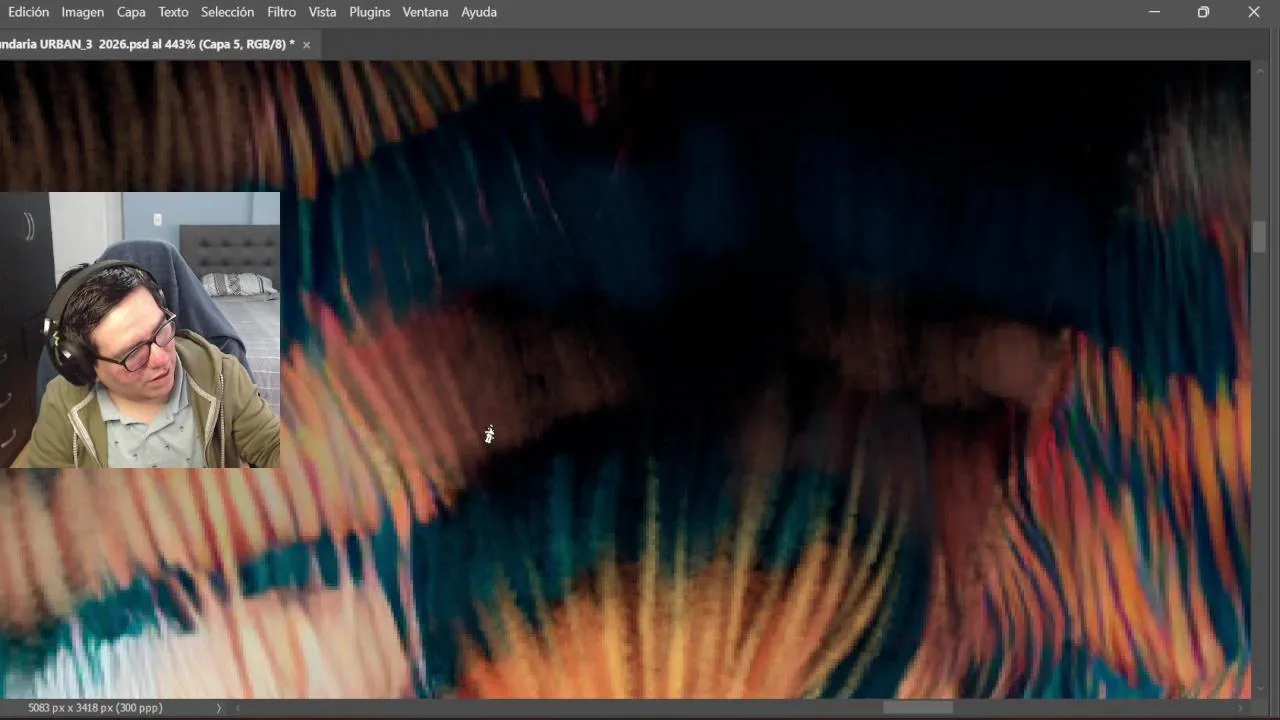Expand the status bar info arrow
Image resolution: width=1280 pixels, height=720 pixels.
point(218,708)
